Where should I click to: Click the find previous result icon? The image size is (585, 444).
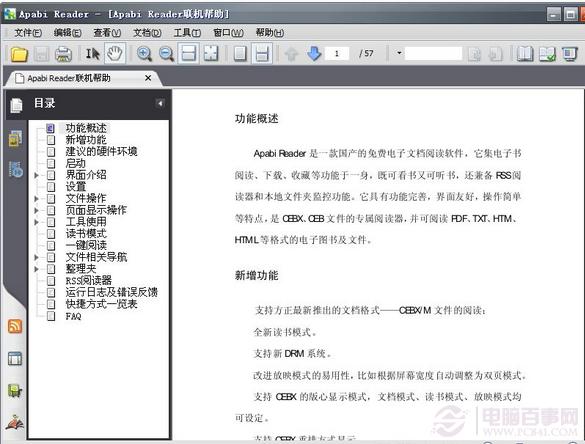[x=474, y=54]
